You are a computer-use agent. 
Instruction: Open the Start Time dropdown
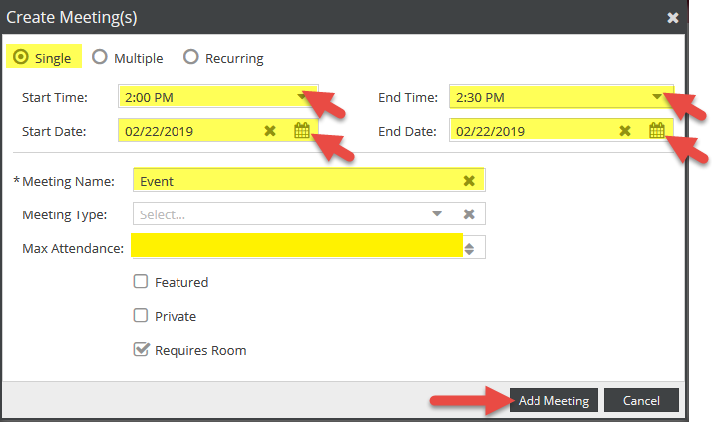(x=302, y=96)
